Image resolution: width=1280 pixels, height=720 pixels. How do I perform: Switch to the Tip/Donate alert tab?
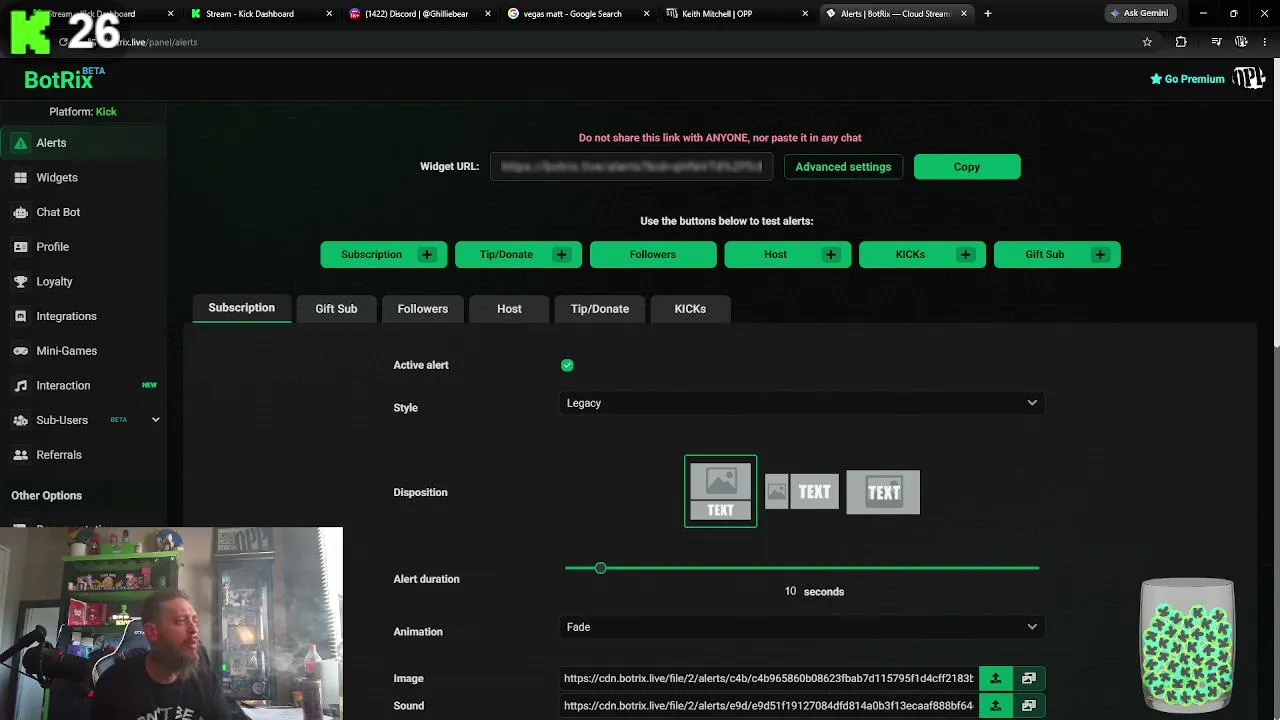point(600,309)
